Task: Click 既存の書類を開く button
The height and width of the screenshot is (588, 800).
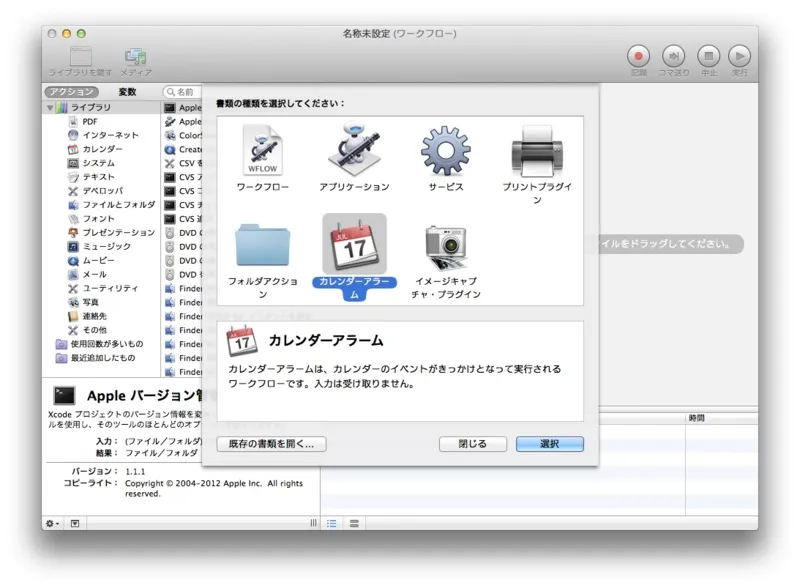Action: click(x=271, y=444)
